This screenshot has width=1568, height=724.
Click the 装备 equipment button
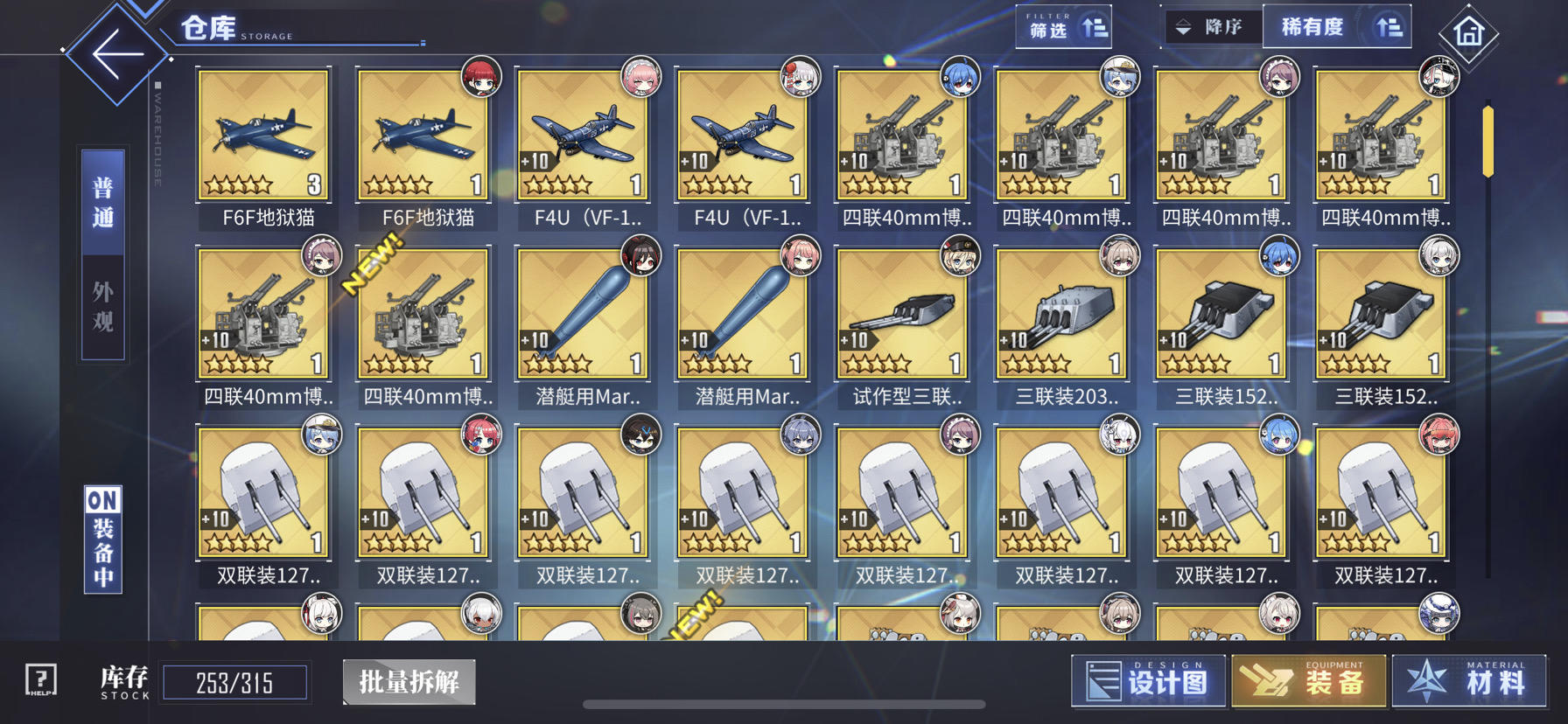point(1309,680)
